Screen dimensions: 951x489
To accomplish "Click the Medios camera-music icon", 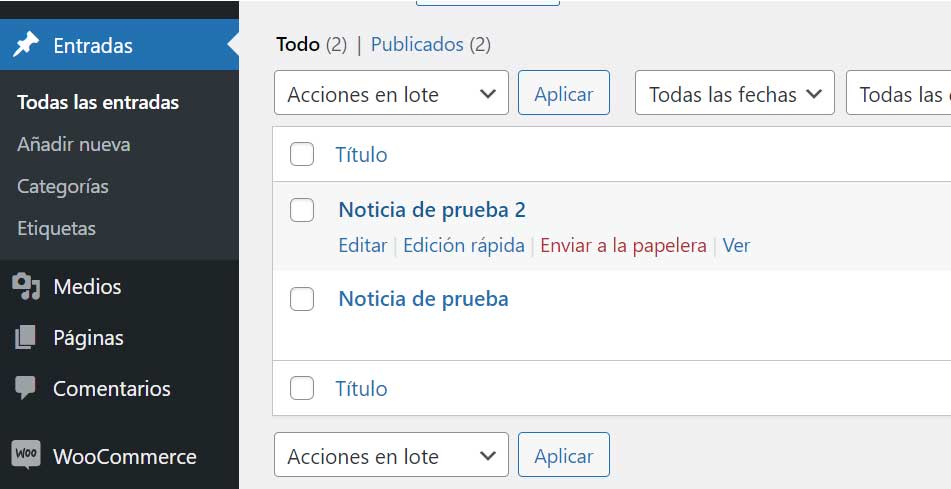I will (25, 286).
